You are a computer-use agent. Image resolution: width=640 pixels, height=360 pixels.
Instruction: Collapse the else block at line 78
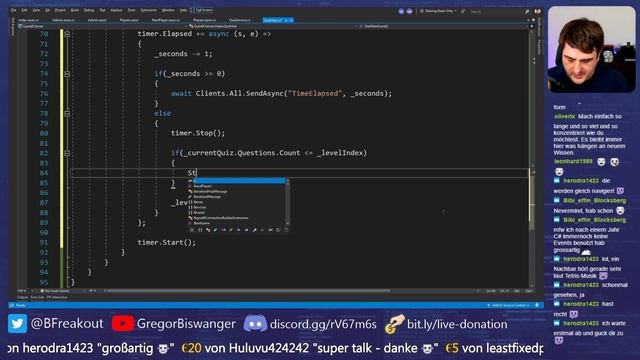tap(67, 113)
